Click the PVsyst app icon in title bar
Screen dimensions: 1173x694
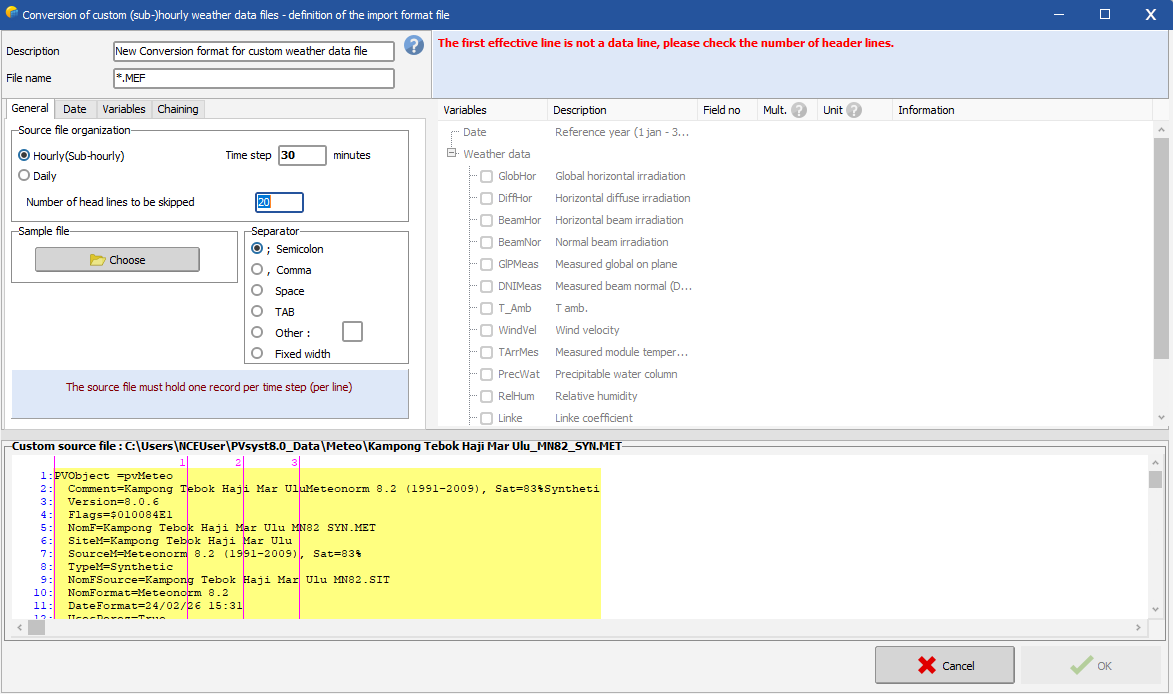tap(11, 15)
